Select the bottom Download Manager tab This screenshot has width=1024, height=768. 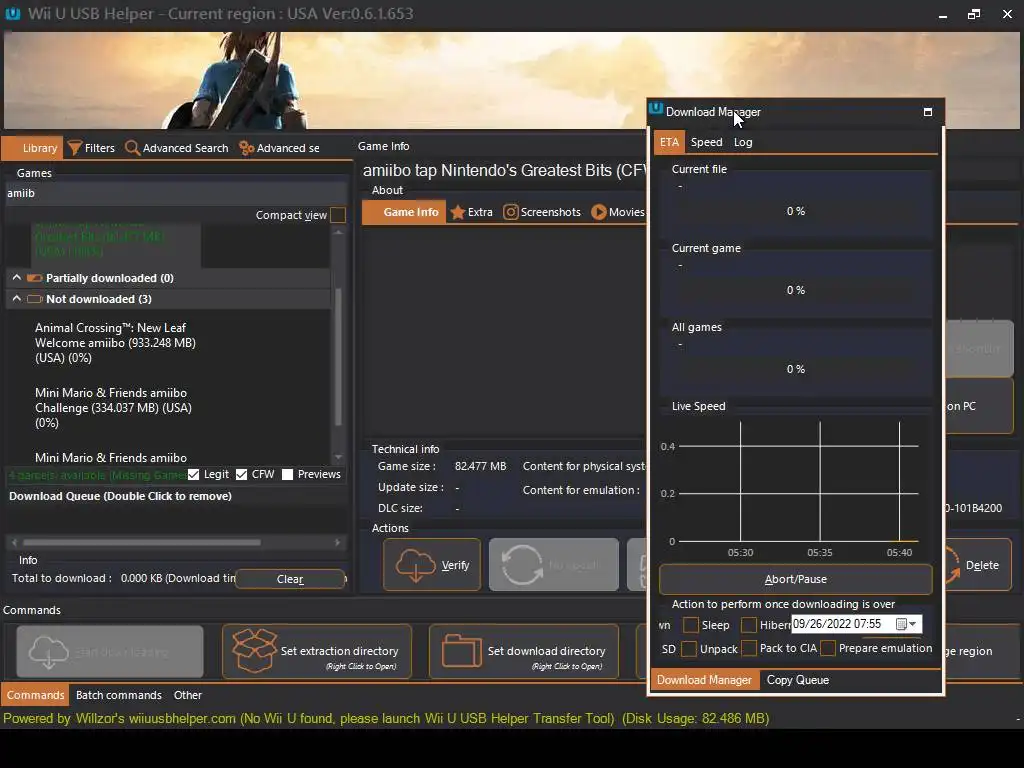[705, 680]
